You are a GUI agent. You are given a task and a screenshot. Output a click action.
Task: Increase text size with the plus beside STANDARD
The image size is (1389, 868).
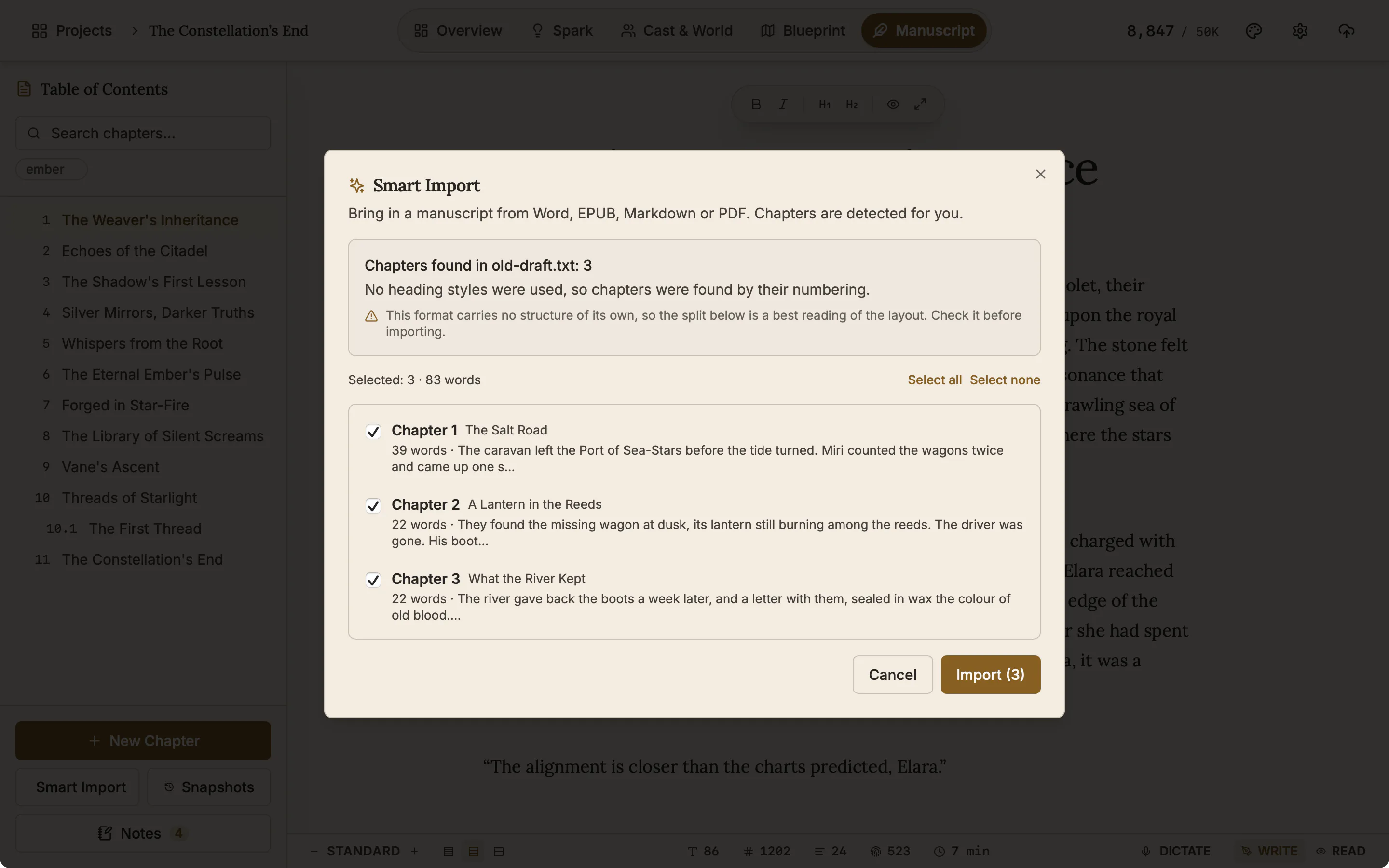414,851
